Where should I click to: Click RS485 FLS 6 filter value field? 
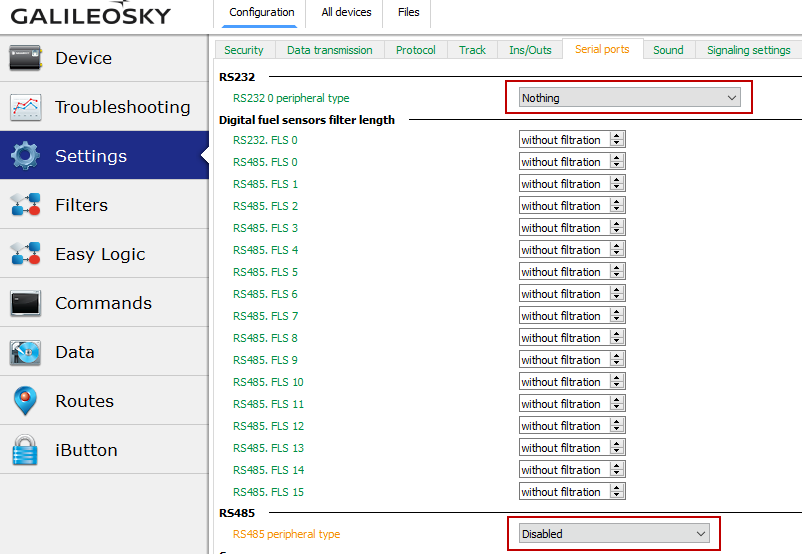(x=564, y=294)
